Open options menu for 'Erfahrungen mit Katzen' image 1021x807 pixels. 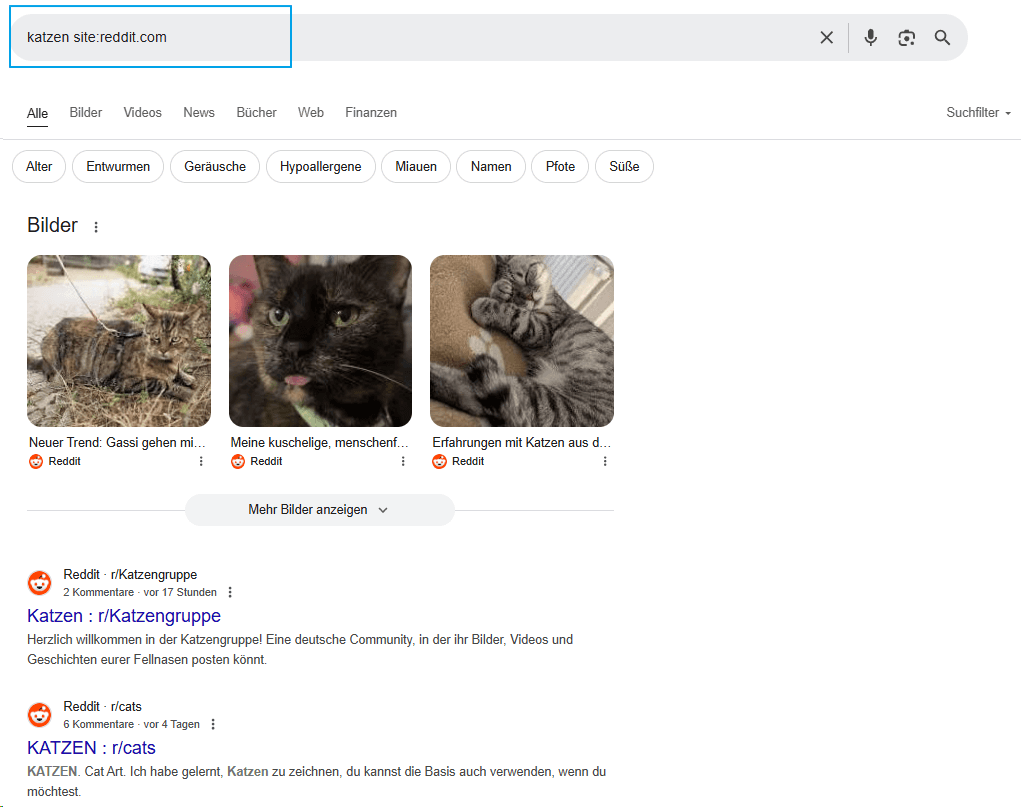tap(605, 461)
